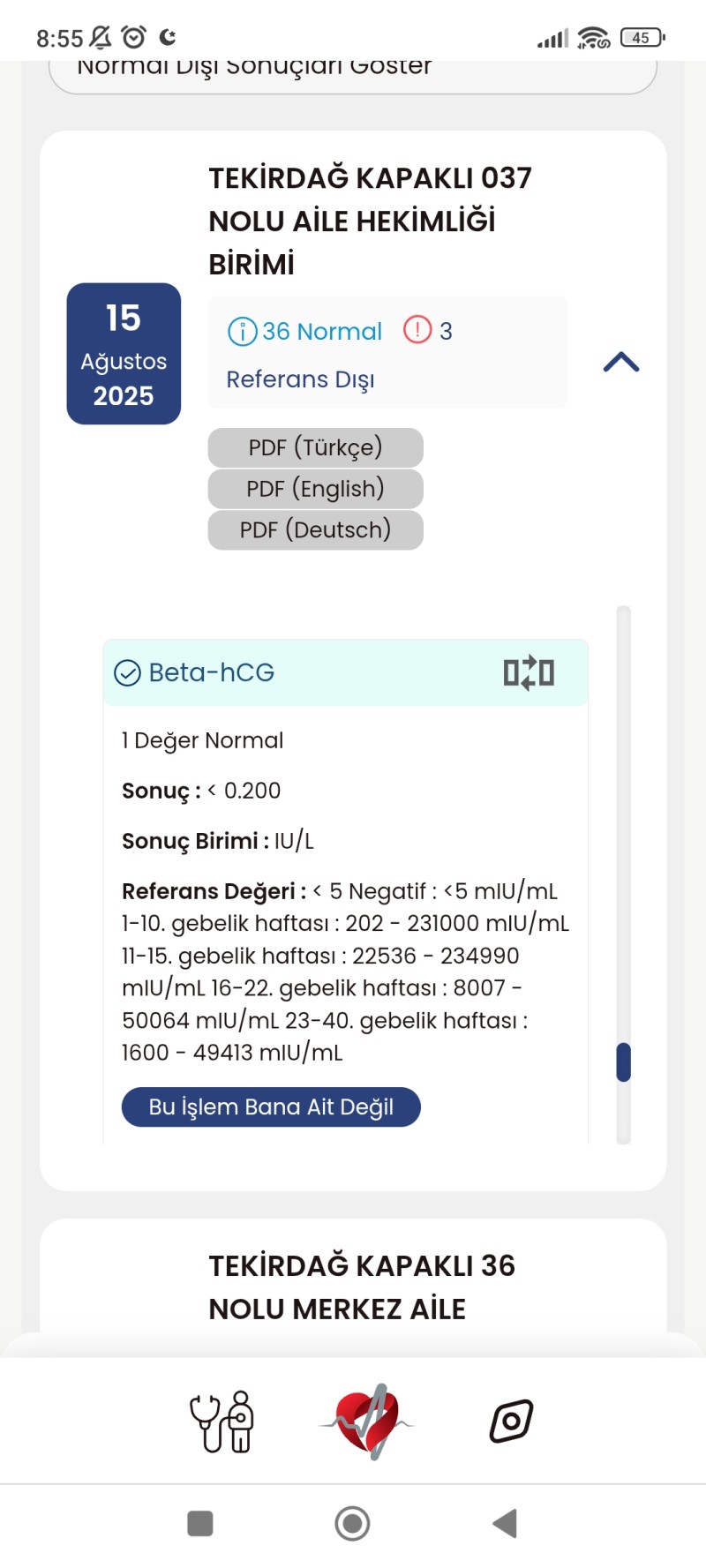The height and width of the screenshot is (1568, 706).
Task: Tap Android recent apps square button
Action: click(x=200, y=1523)
